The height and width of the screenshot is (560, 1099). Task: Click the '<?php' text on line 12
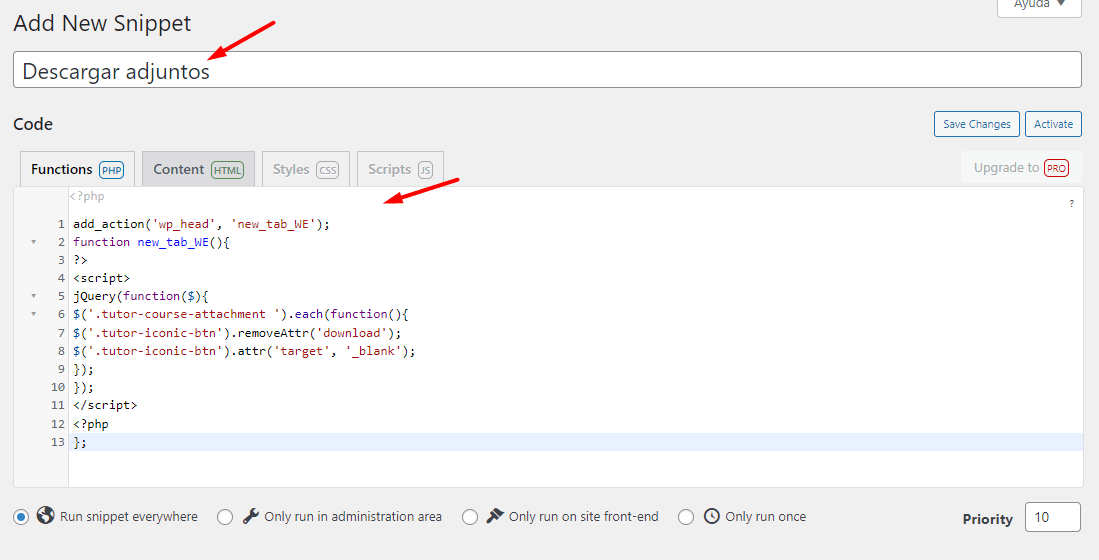point(91,424)
